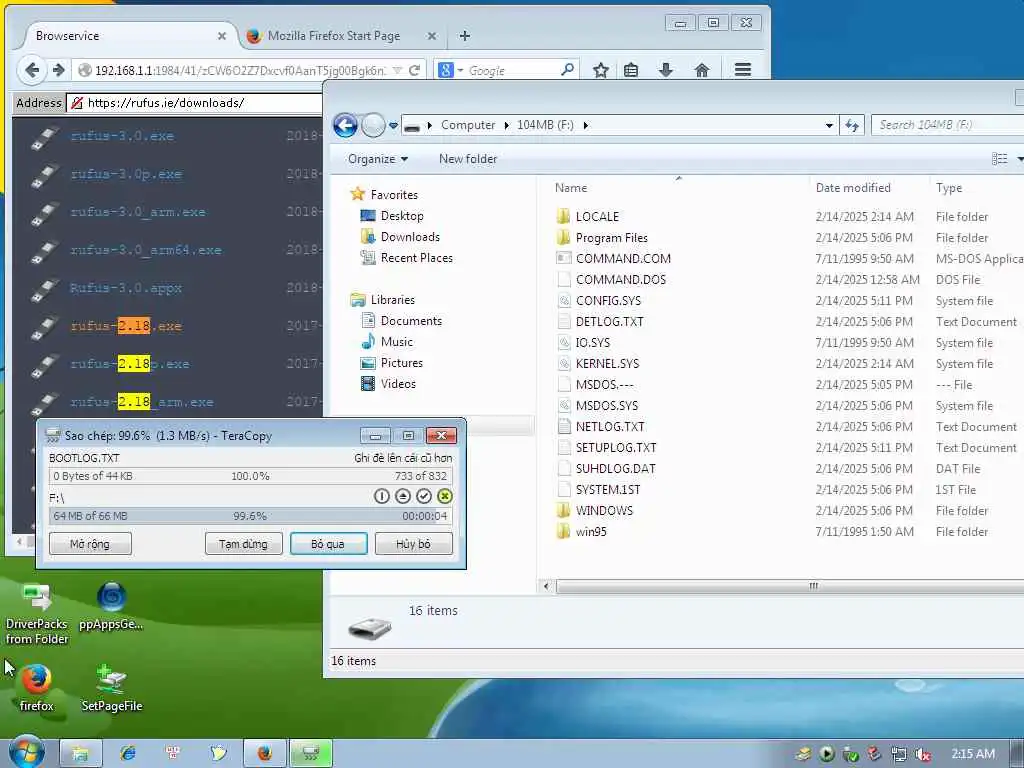This screenshot has height=768, width=1024.
Task: Switch to Mozilla Firefox Start Page tab
Action: coord(334,36)
